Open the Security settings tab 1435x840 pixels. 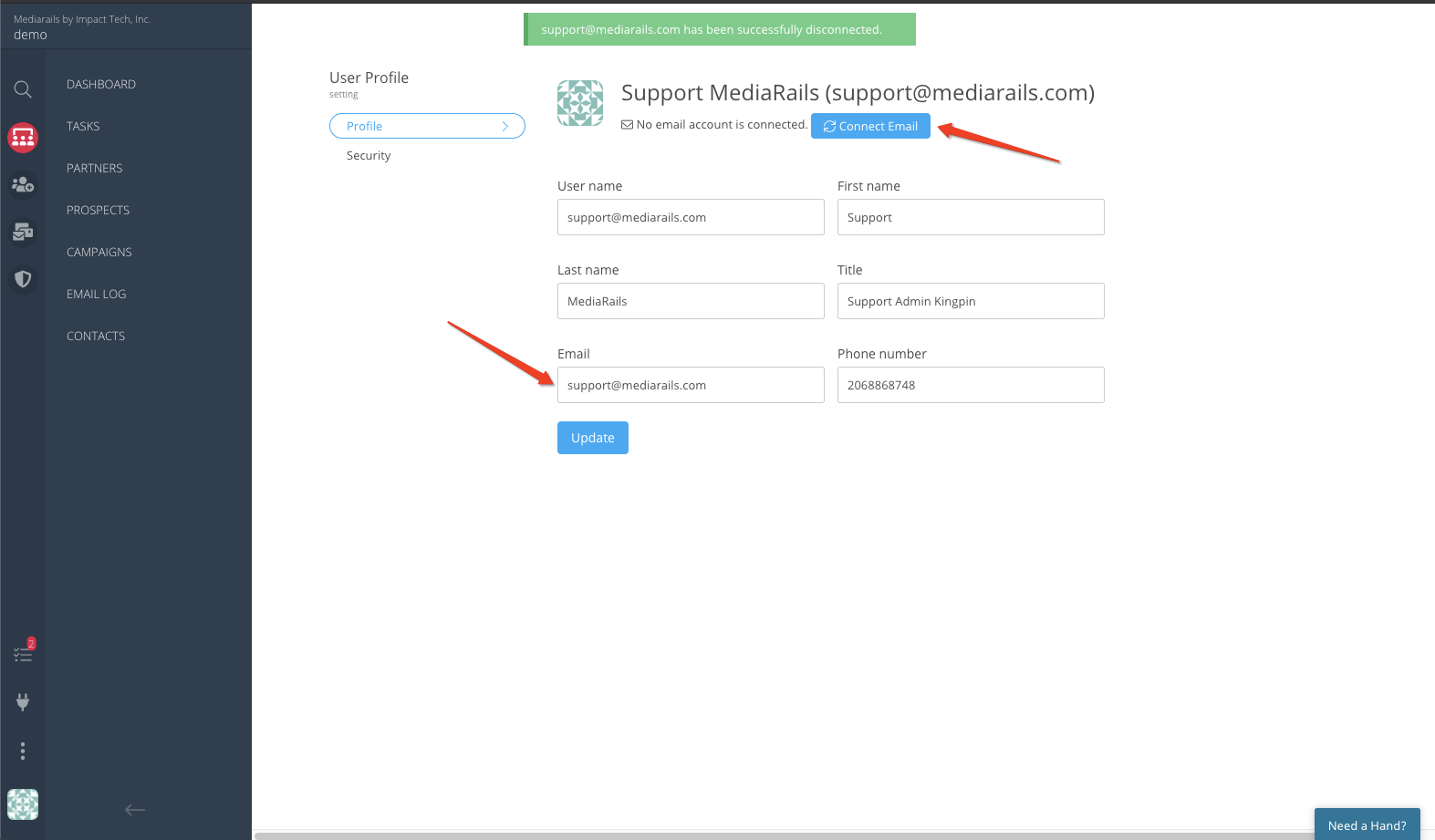point(369,156)
